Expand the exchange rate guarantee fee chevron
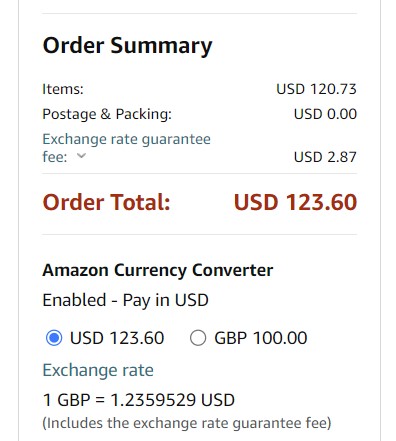Image resolution: width=396 pixels, height=441 pixels. coord(81,156)
